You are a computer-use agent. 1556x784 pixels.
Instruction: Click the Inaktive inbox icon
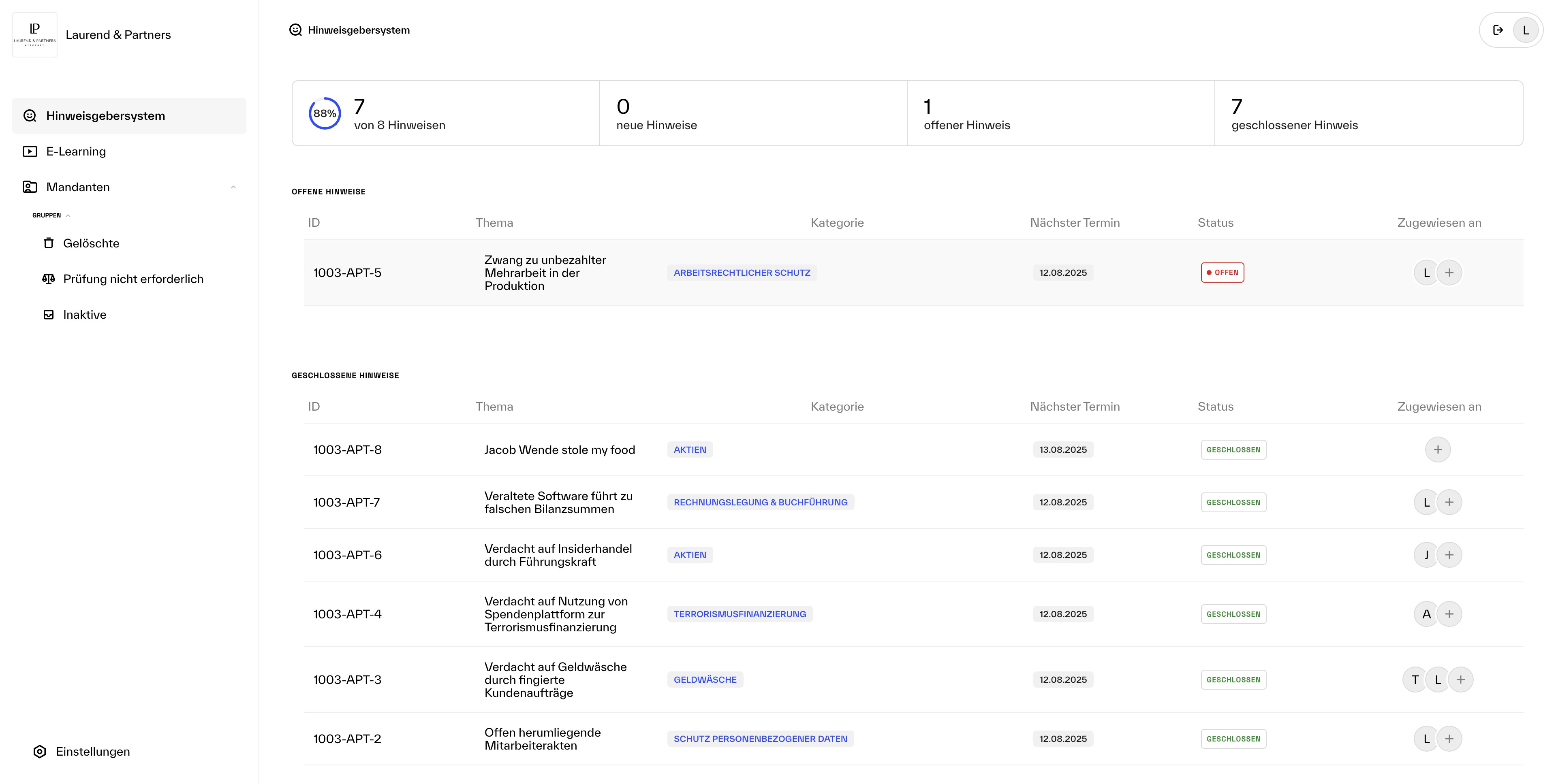[48, 314]
